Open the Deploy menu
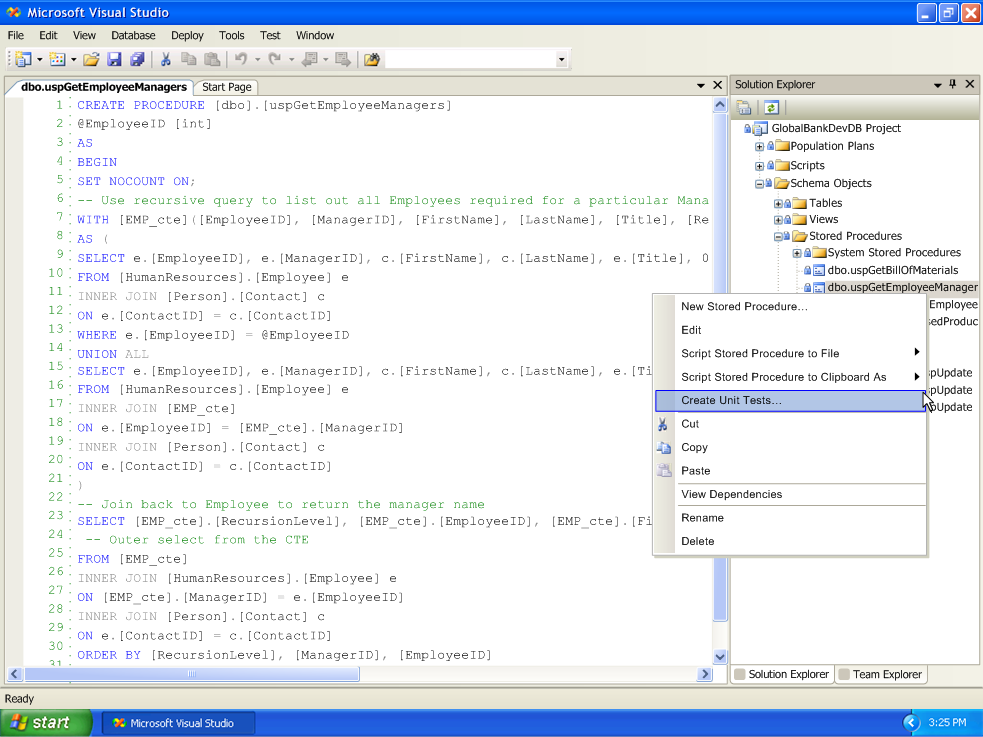This screenshot has height=737, width=983. [x=187, y=36]
